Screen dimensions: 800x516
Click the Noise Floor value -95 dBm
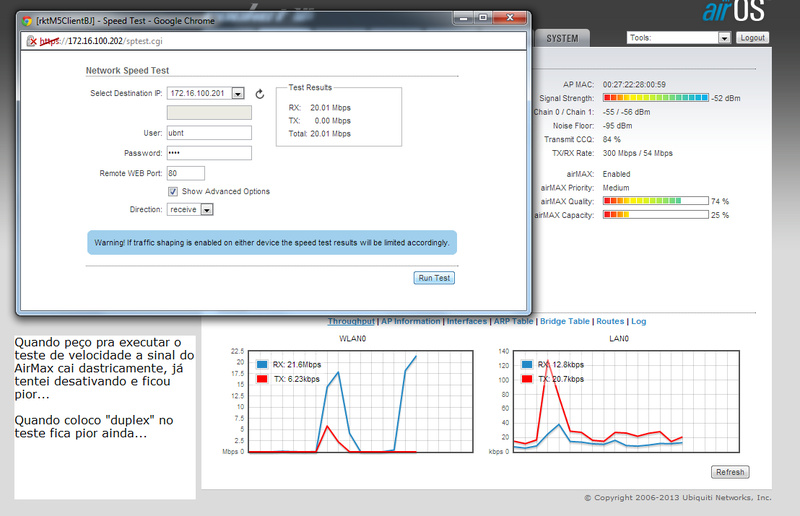pyautogui.click(x=617, y=126)
